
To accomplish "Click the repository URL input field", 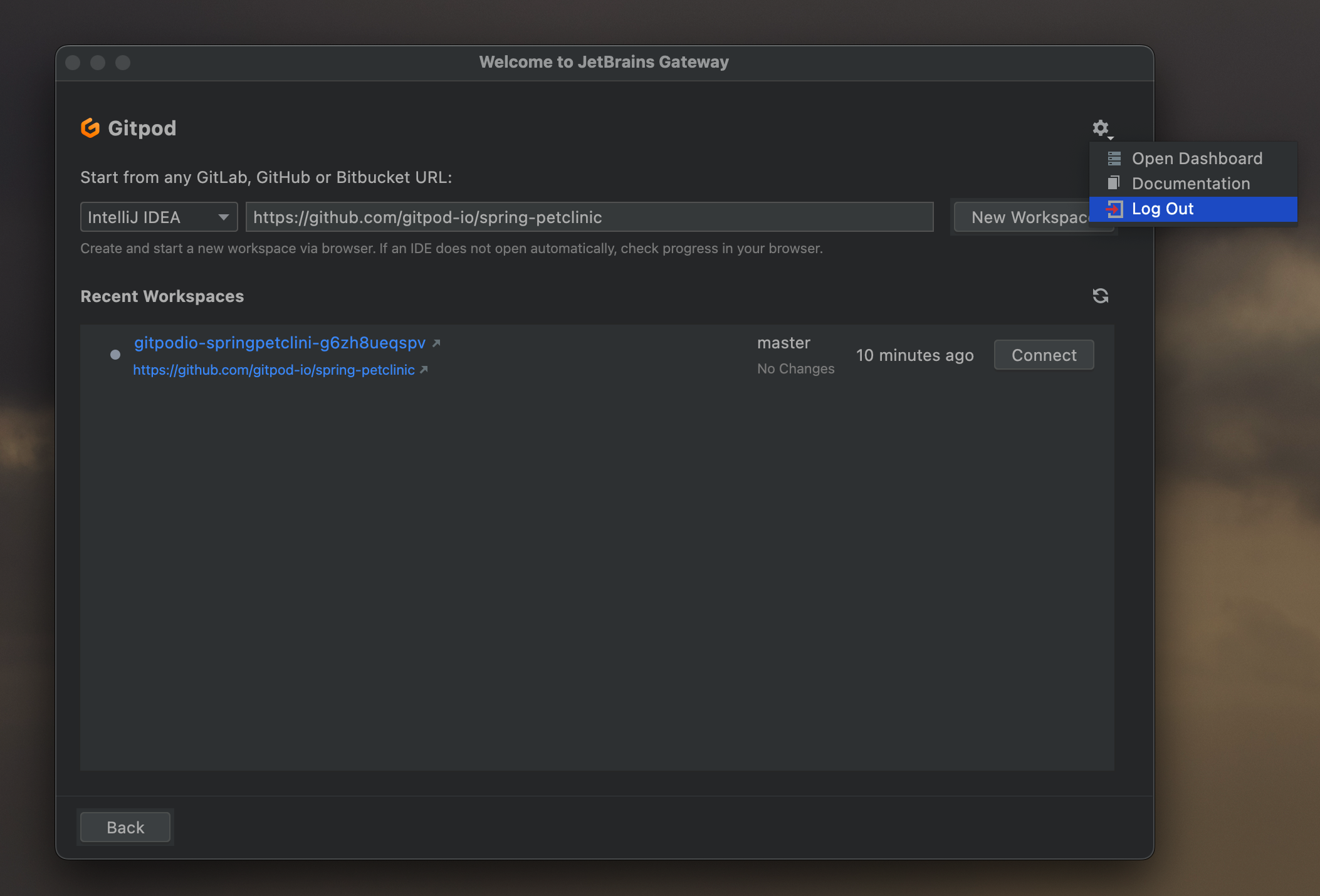I will click(589, 217).
